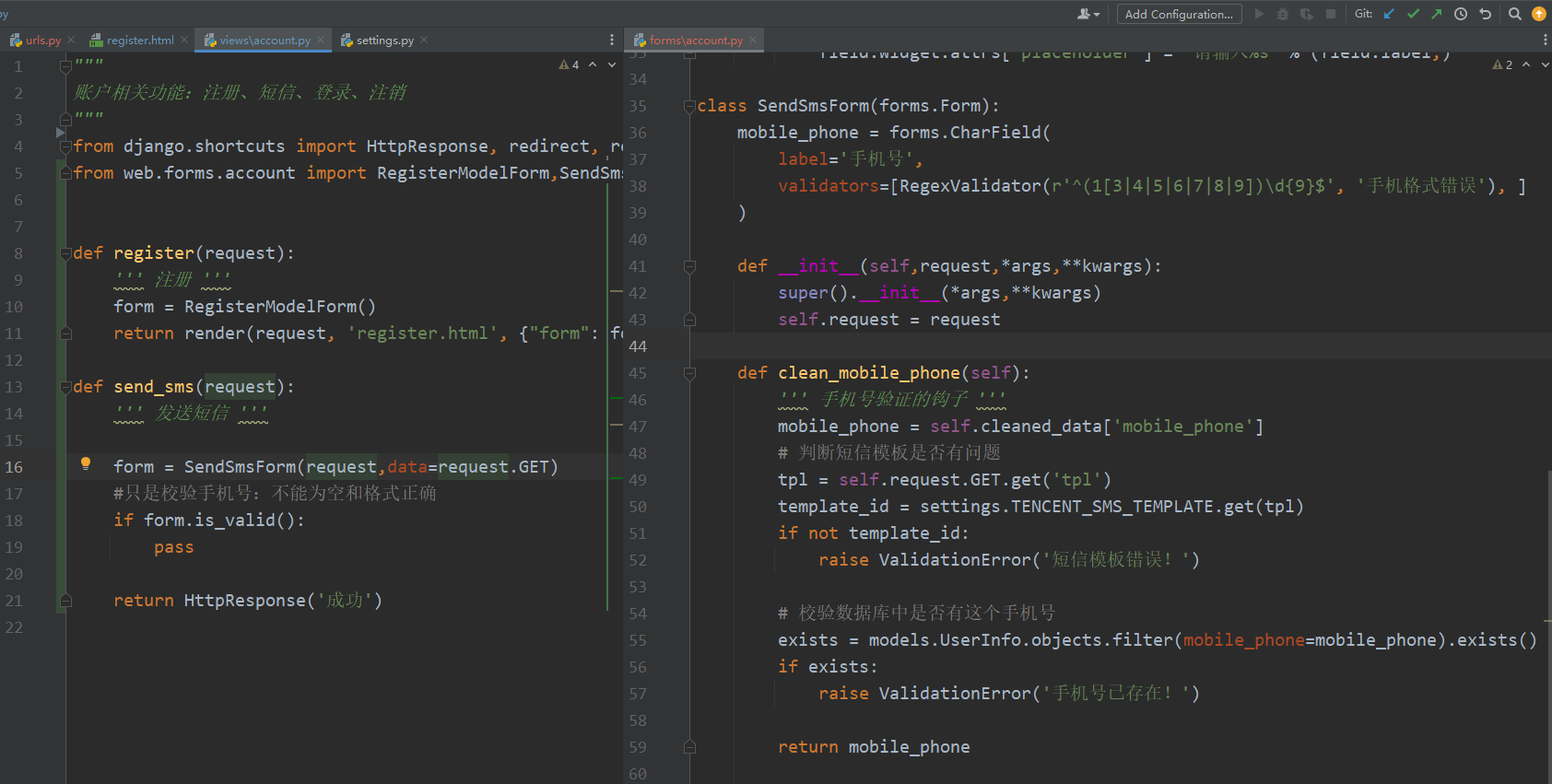
Task: Click the orange IDE update icon
Action: pos(1539,14)
